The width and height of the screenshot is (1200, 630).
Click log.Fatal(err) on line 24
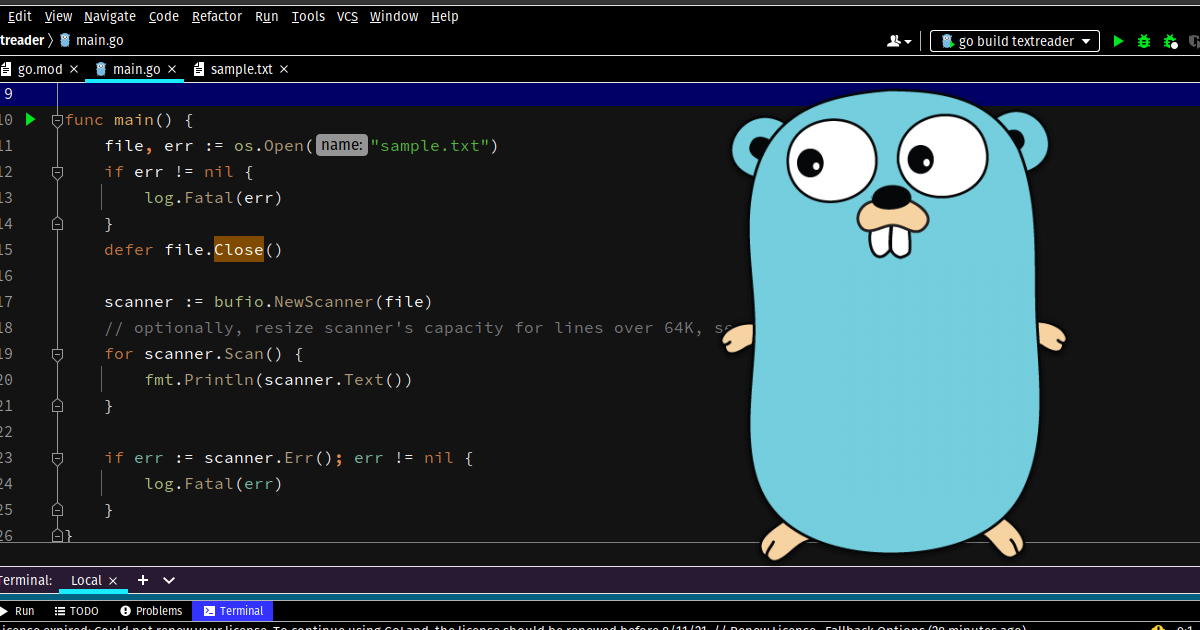click(213, 484)
